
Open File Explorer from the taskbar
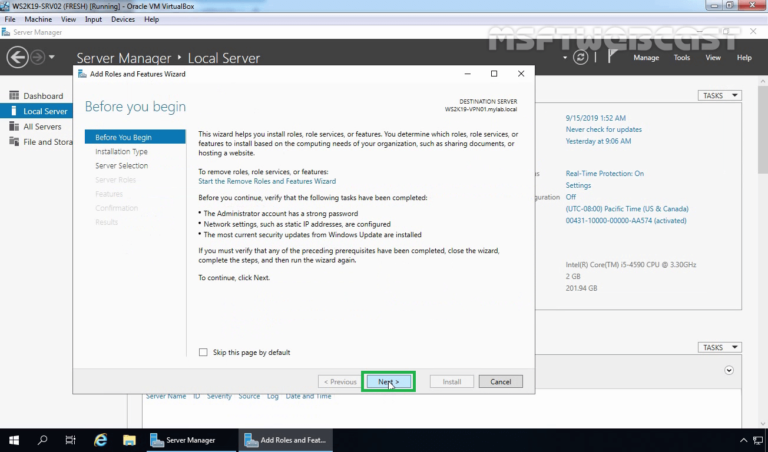click(x=129, y=439)
